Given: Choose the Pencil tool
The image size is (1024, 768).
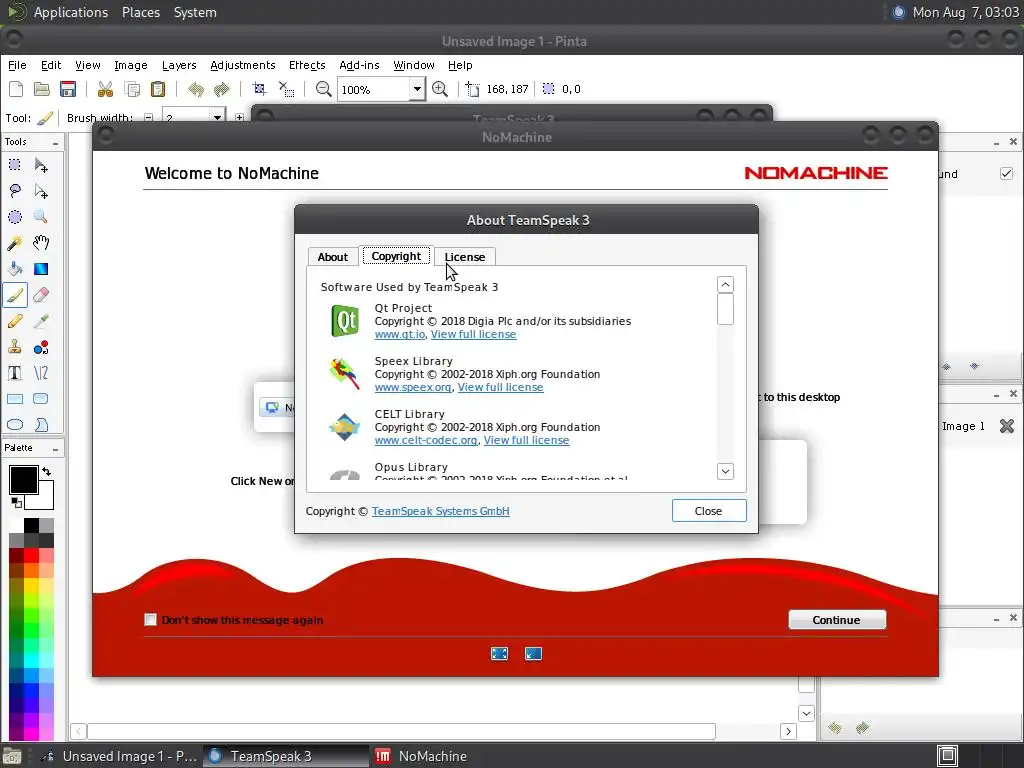Looking at the screenshot, I should pyautogui.click(x=14, y=321).
